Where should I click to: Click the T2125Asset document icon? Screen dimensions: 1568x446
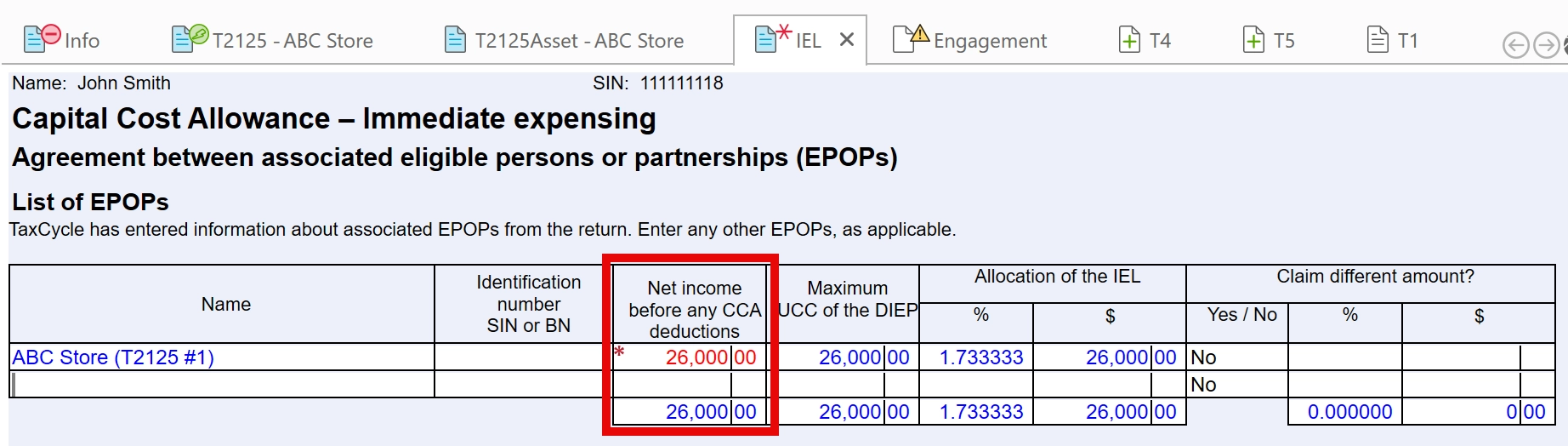click(x=456, y=39)
